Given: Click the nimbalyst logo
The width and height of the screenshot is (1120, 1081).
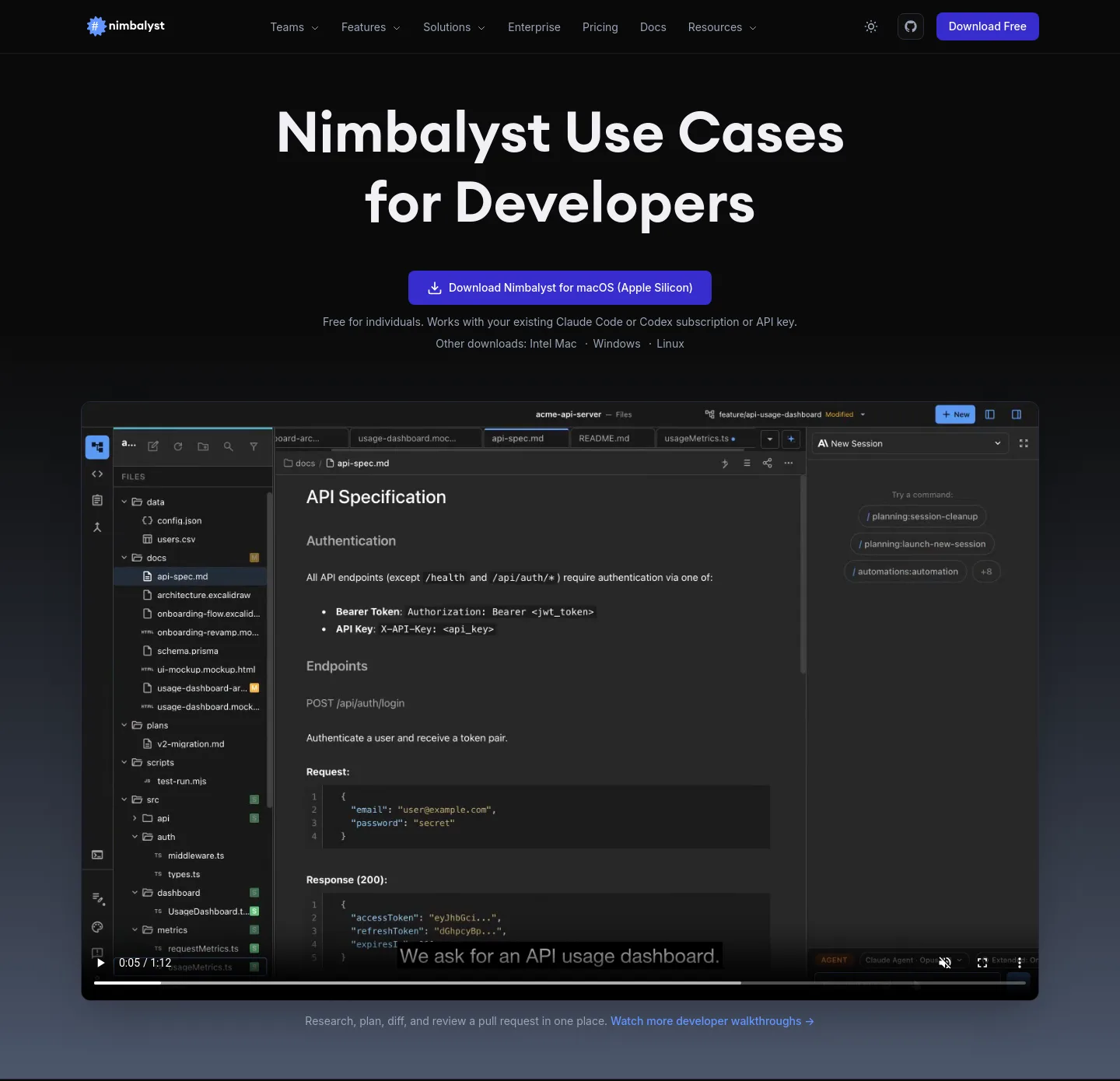Looking at the screenshot, I should (126, 26).
